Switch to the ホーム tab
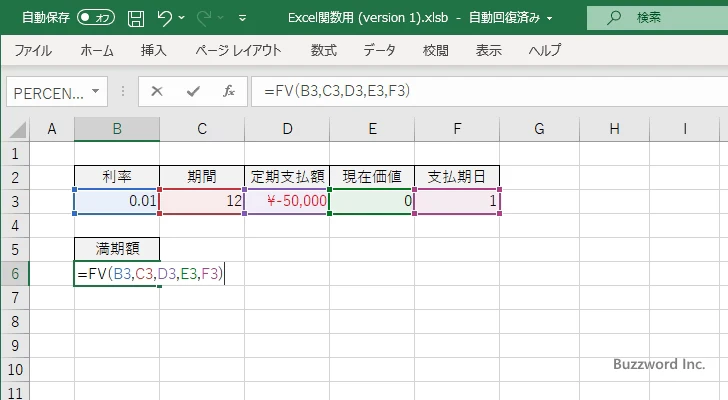The width and height of the screenshot is (728, 400). tap(97, 50)
